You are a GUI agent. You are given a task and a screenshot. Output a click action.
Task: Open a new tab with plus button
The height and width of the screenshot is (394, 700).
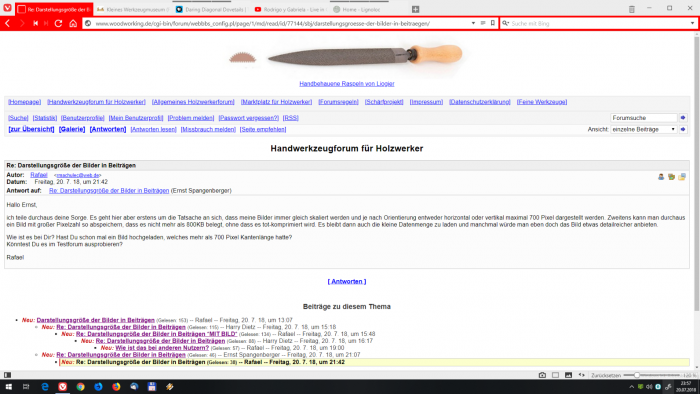pos(415,9)
